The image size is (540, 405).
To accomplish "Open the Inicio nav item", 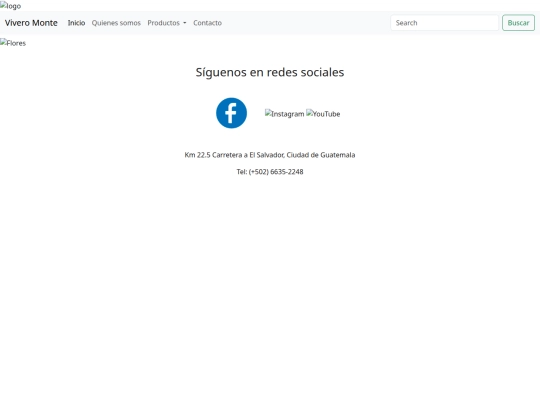I will [x=76, y=23].
